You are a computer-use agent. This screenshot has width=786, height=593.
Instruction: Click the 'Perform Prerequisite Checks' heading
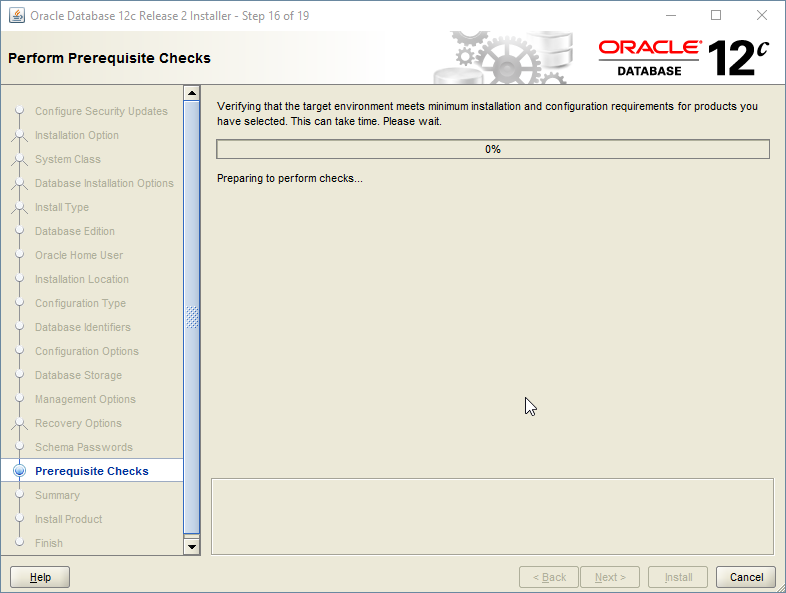109,58
